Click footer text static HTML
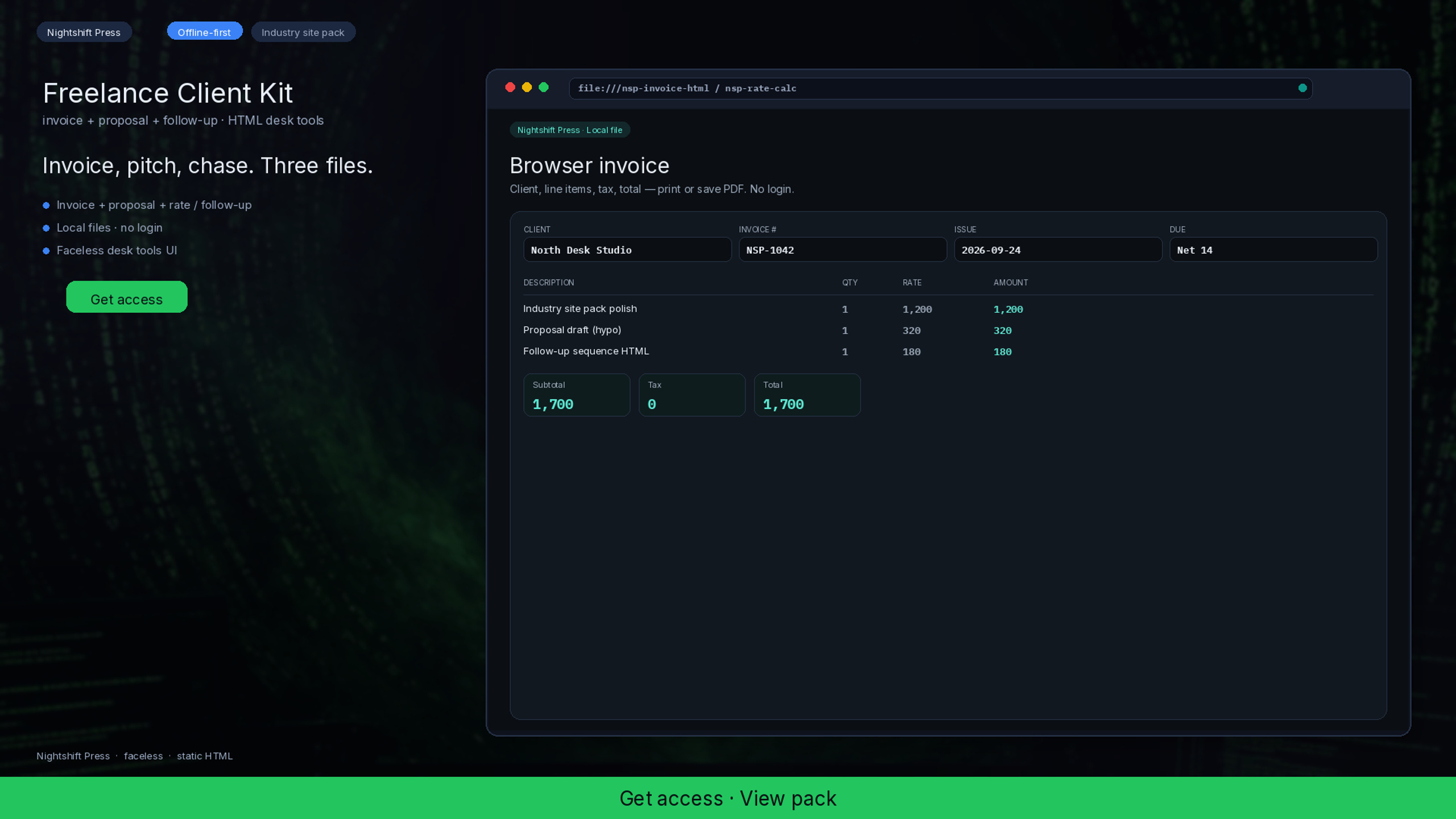Screen dimensions: 1456x819 tap(205, 756)
